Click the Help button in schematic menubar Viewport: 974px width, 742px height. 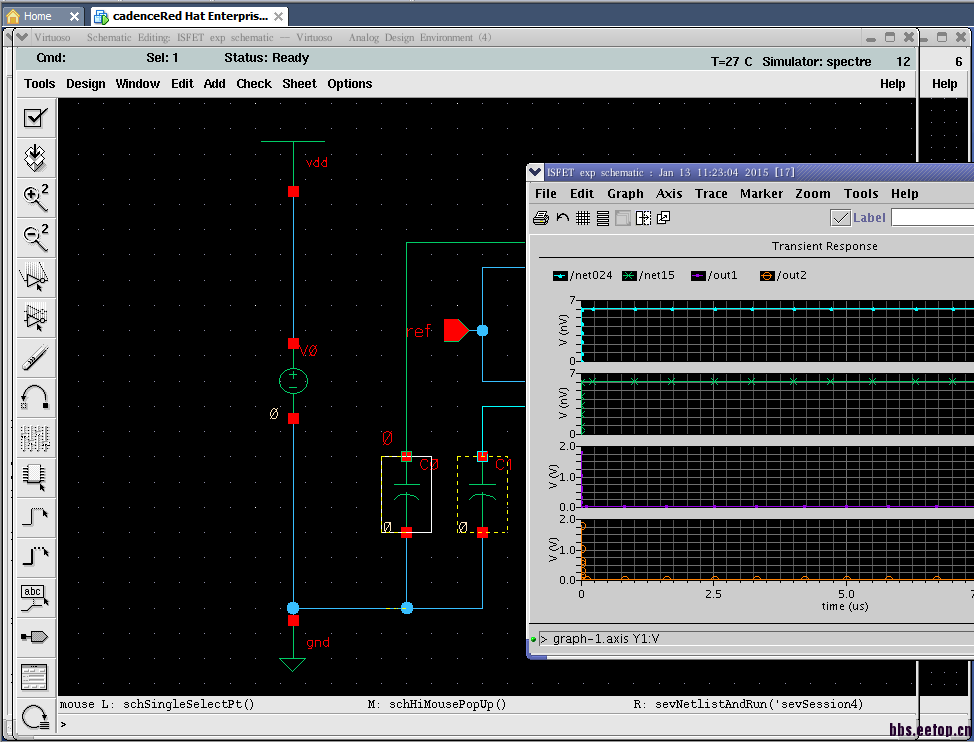coord(892,84)
